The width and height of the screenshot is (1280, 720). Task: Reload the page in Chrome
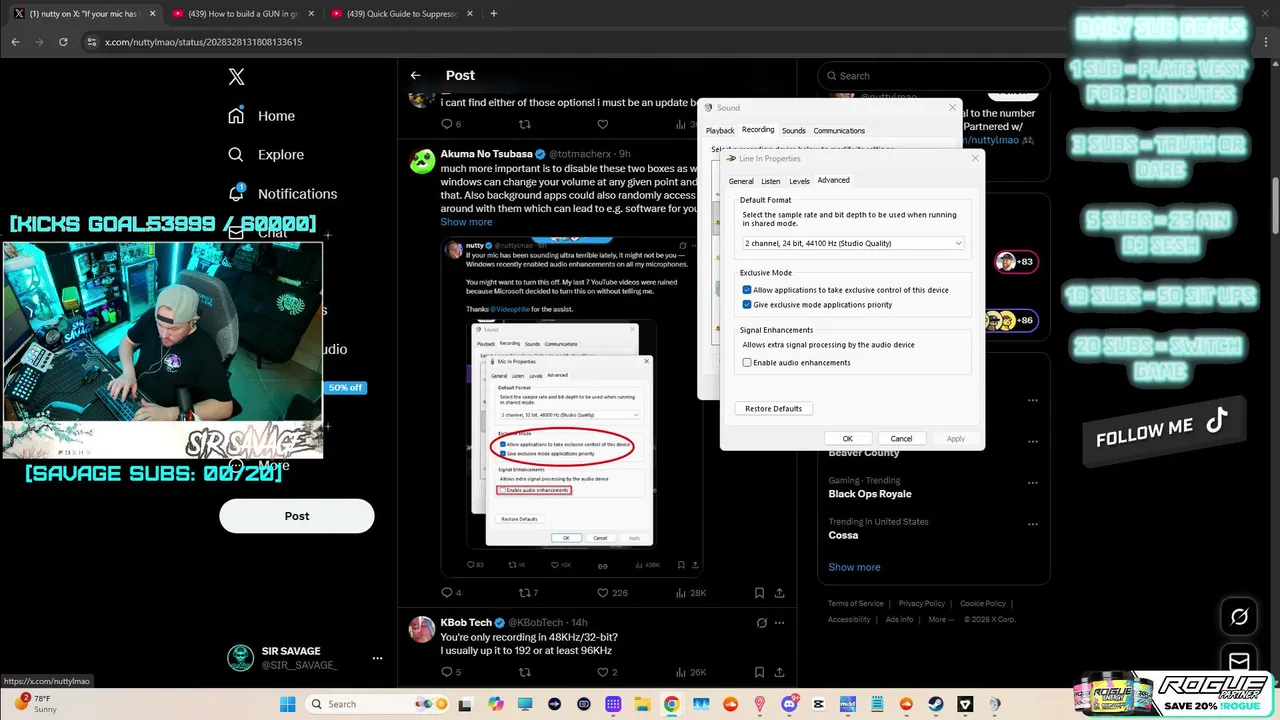[63, 42]
